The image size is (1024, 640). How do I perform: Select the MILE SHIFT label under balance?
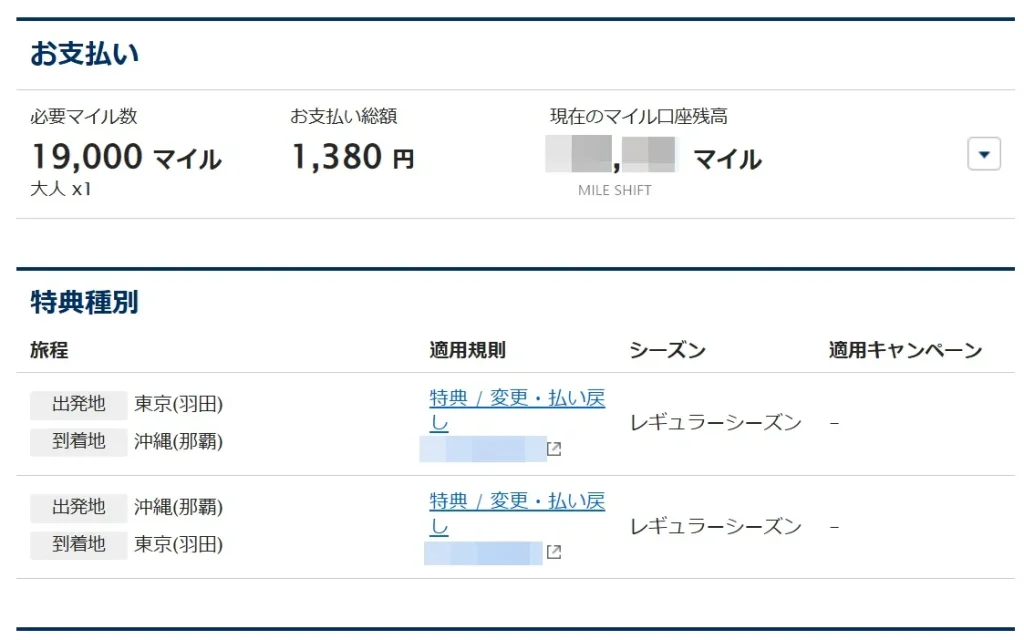click(x=614, y=190)
